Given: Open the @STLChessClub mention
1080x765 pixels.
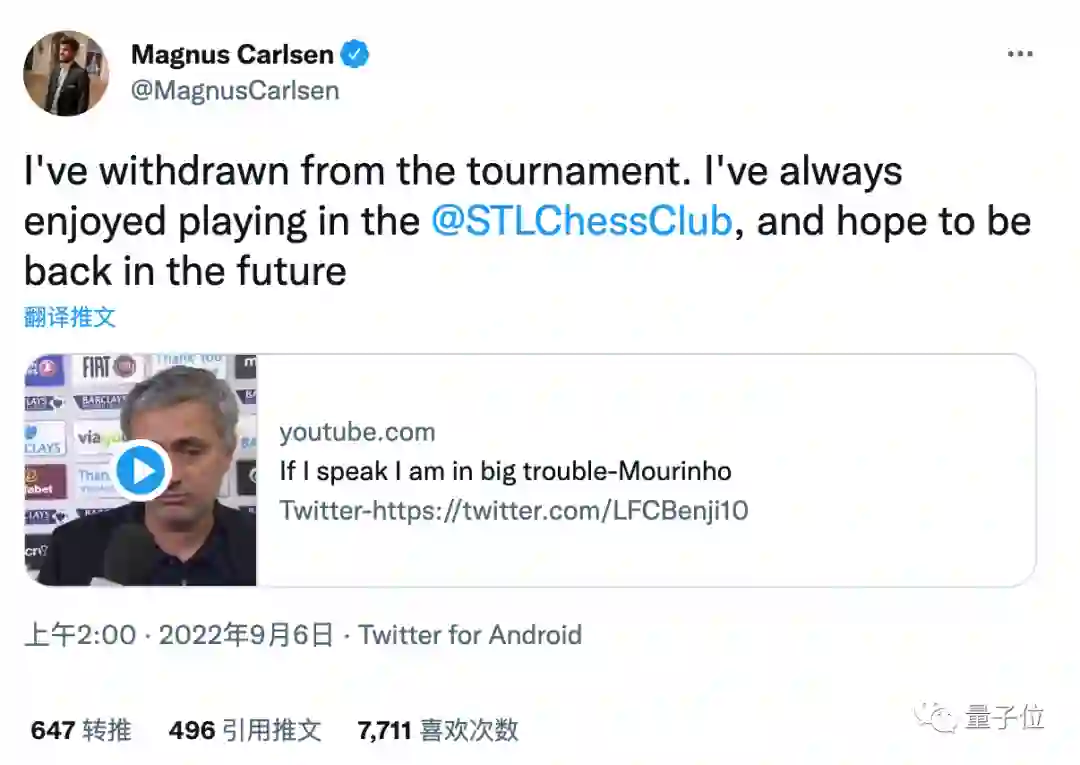Looking at the screenshot, I should [x=581, y=221].
